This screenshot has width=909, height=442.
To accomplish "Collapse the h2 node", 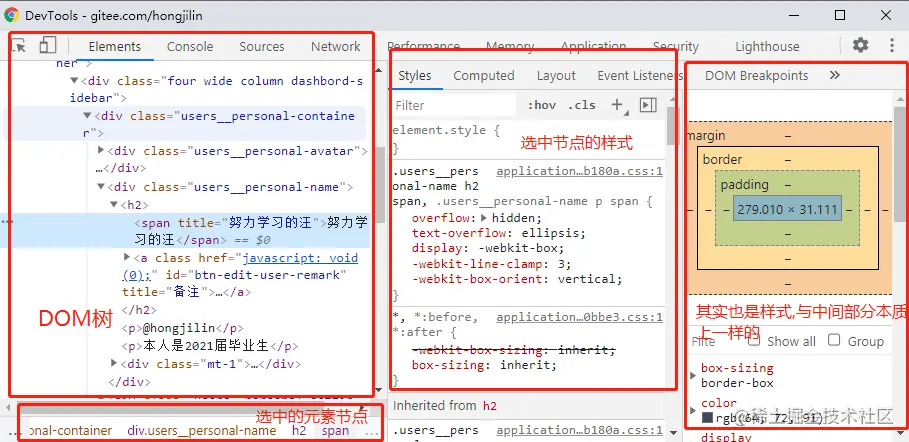I will pos(114,204).
